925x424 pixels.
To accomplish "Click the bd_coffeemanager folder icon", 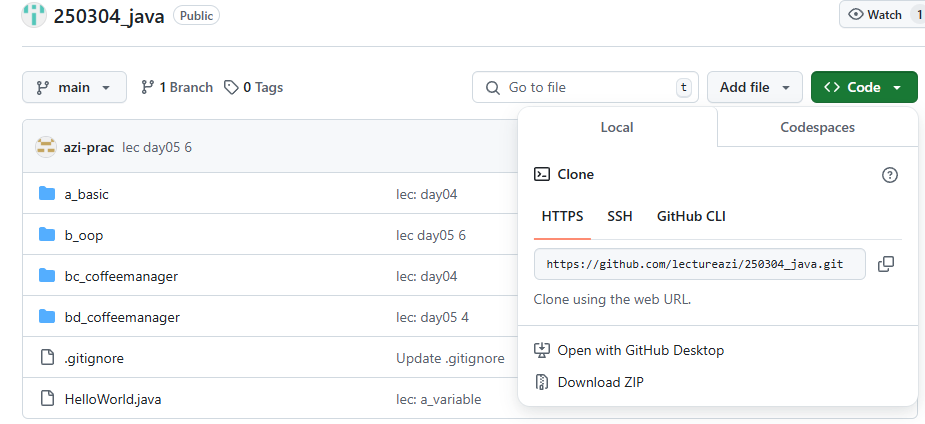I will click(47, 317).
